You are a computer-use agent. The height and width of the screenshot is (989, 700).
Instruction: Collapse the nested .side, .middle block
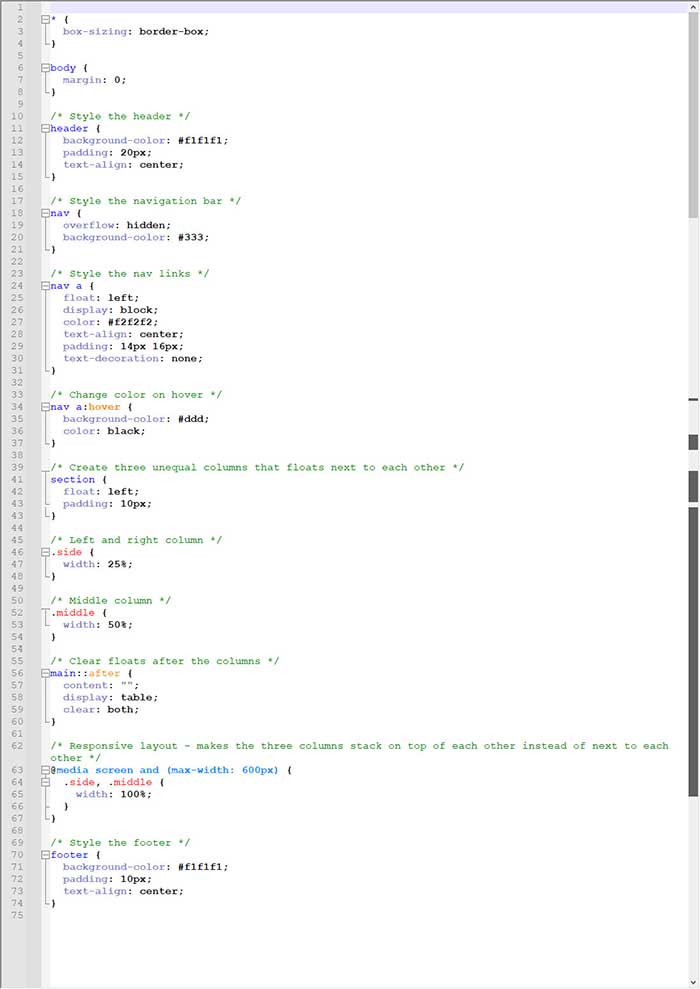(45, 782)
